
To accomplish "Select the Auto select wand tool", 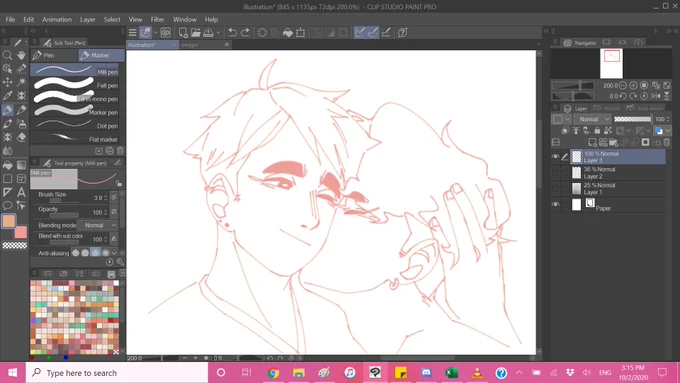I will click(x=21, y=82).
